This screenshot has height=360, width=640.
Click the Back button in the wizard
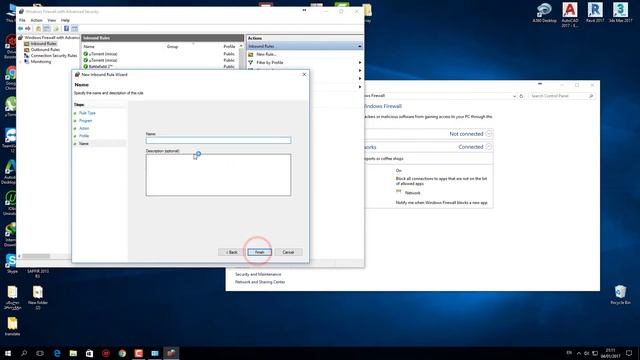point(231,252)
